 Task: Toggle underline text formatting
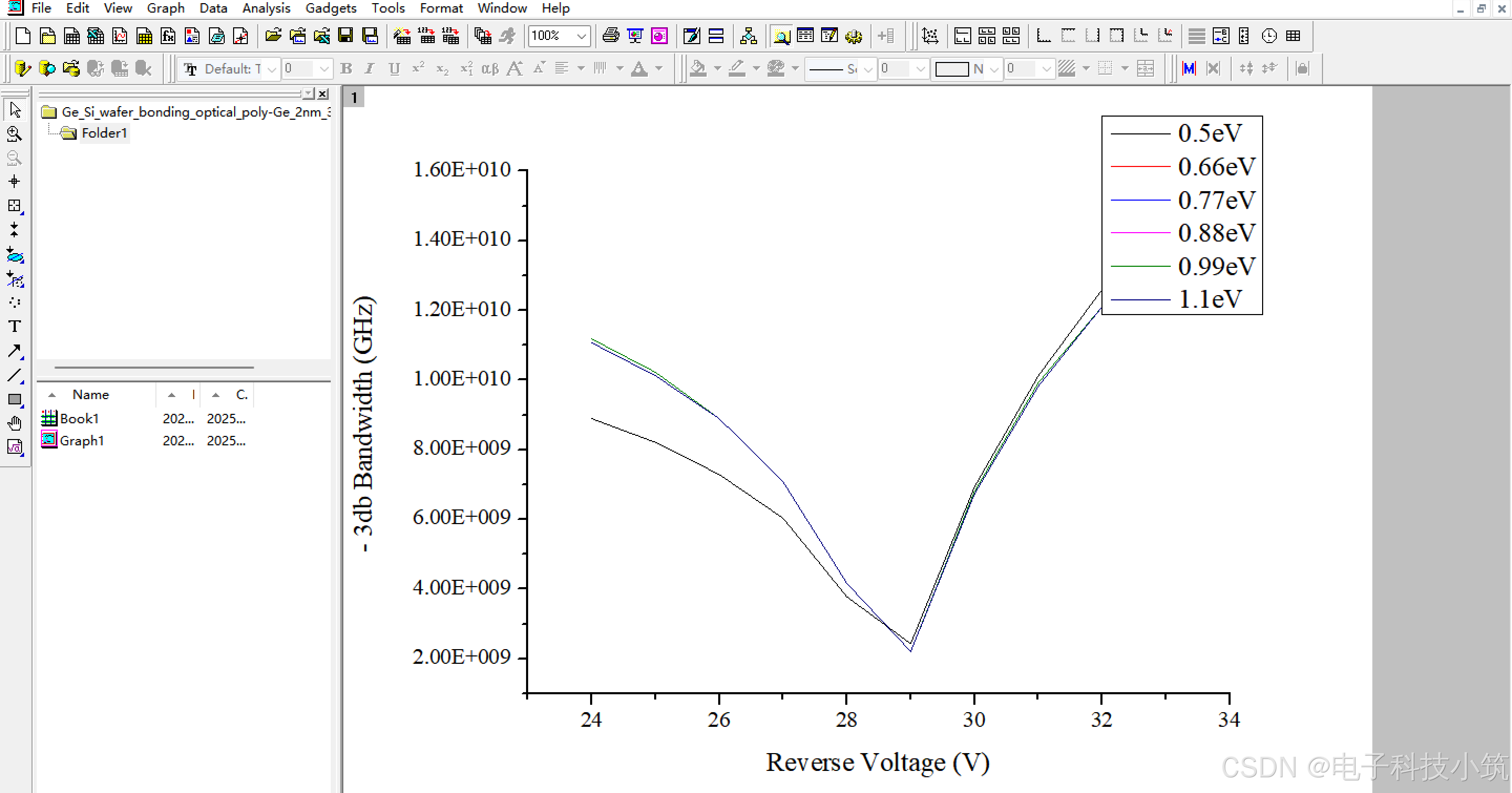[394, 69]
